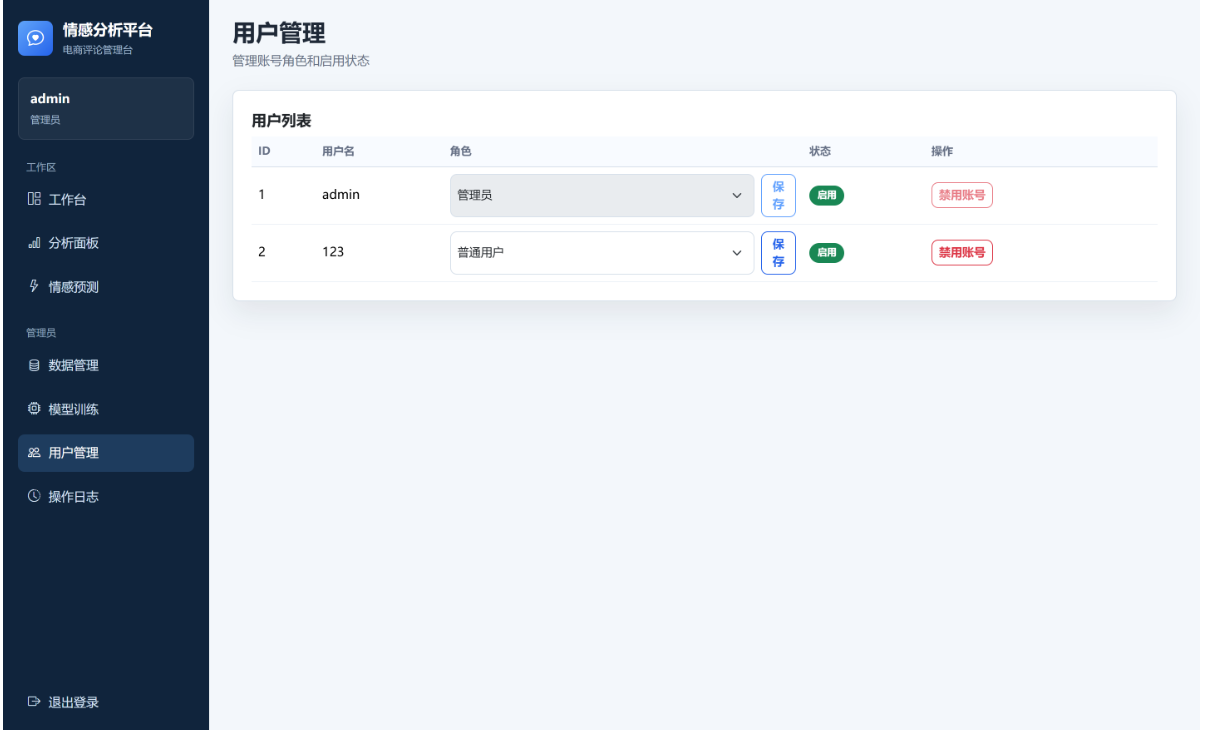The height and width of the screenshot is (730, 1215).
Task: Click the 模型训练 chip icon
Action: (34, 409)
